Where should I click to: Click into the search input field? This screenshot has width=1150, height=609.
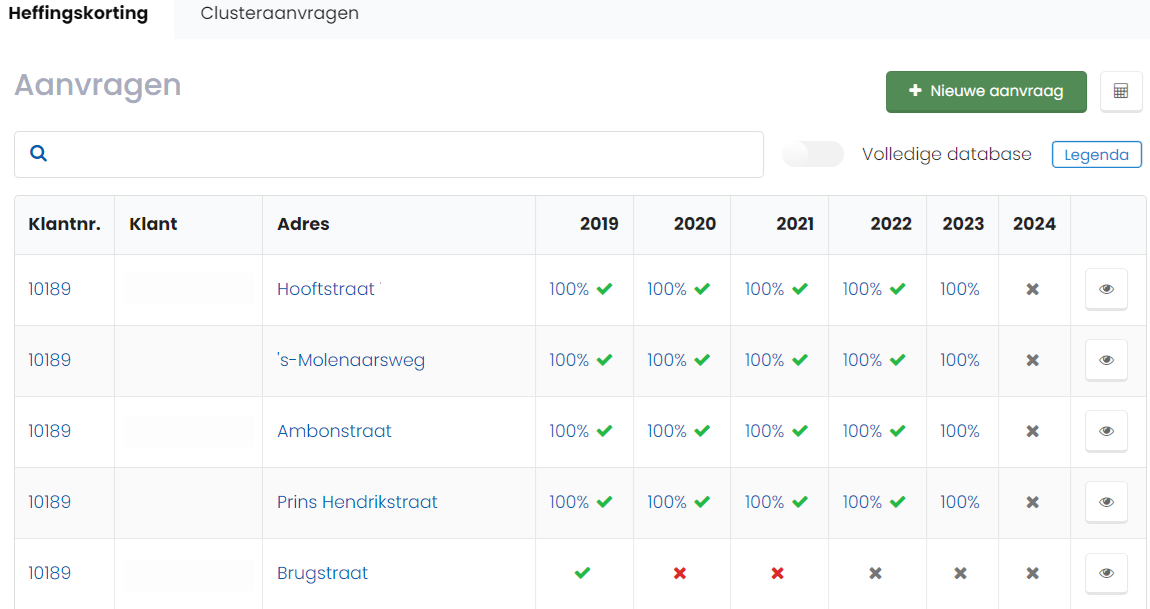[x=400, y=154]
